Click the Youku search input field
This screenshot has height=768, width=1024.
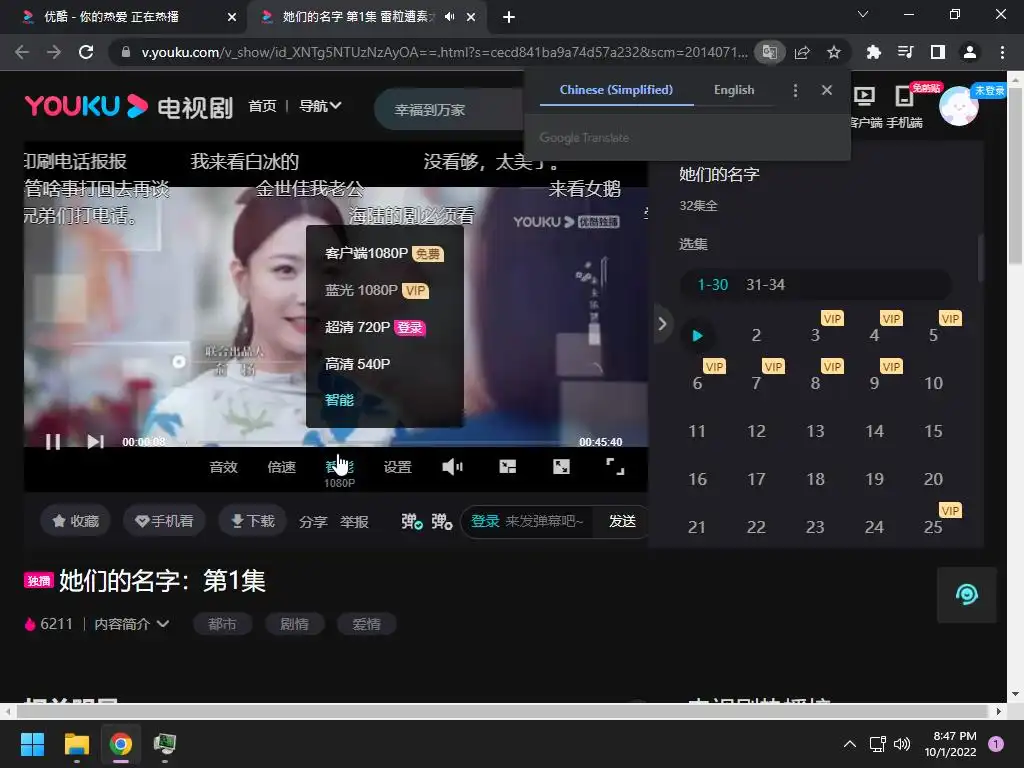(x=451, y=110)
